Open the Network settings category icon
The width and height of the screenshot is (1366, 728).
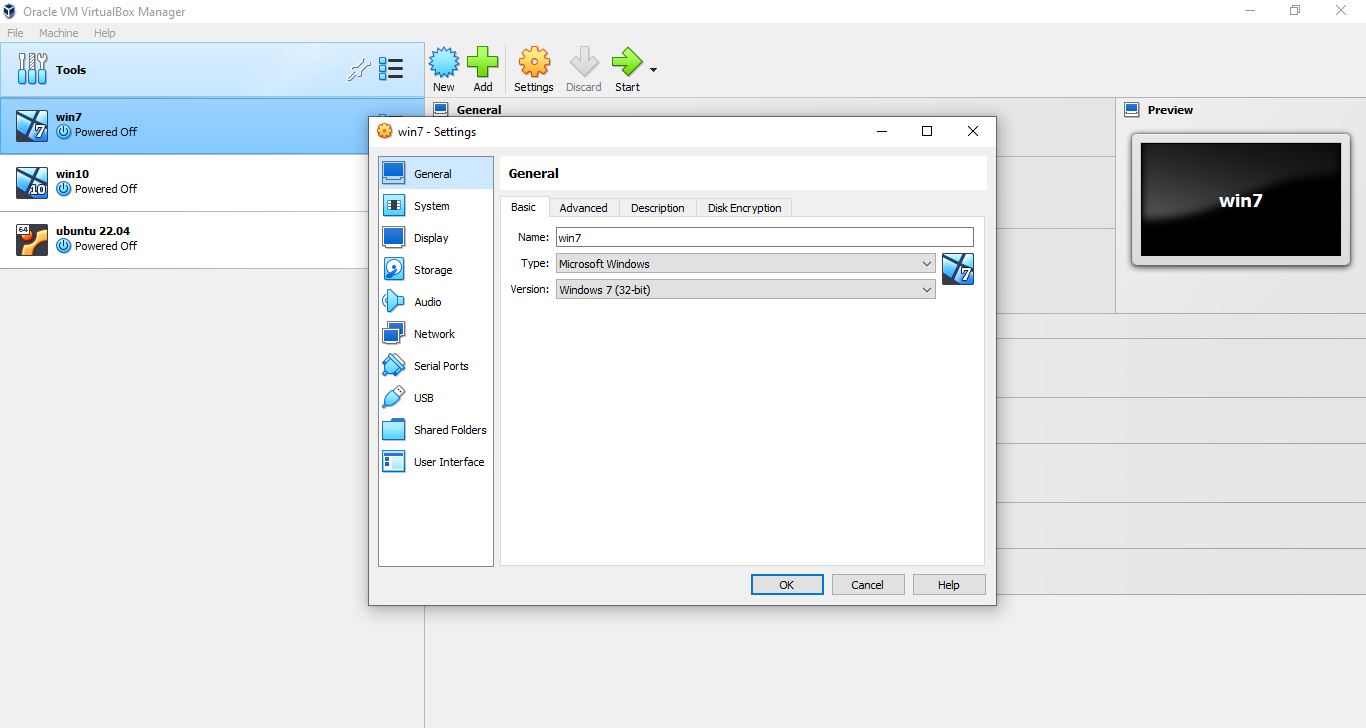coord(394,333)
